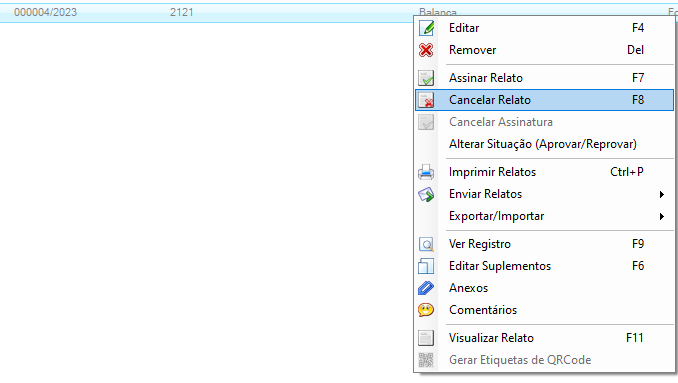Viewport: 678px width, 383px height.
Task: Choose Editar Suplementos from the menu
Action: (544, 266)
